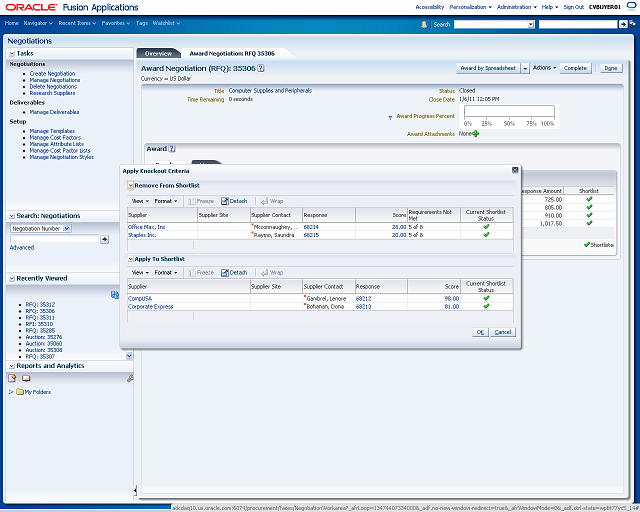Switch to the Overview tab

coord(158,53)
